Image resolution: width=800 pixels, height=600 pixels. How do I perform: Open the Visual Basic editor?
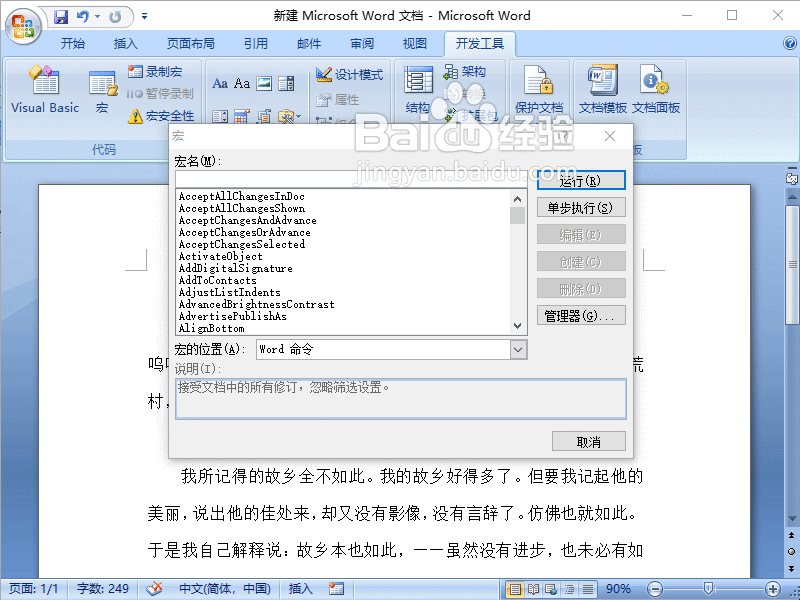click(x=45, y=89)
